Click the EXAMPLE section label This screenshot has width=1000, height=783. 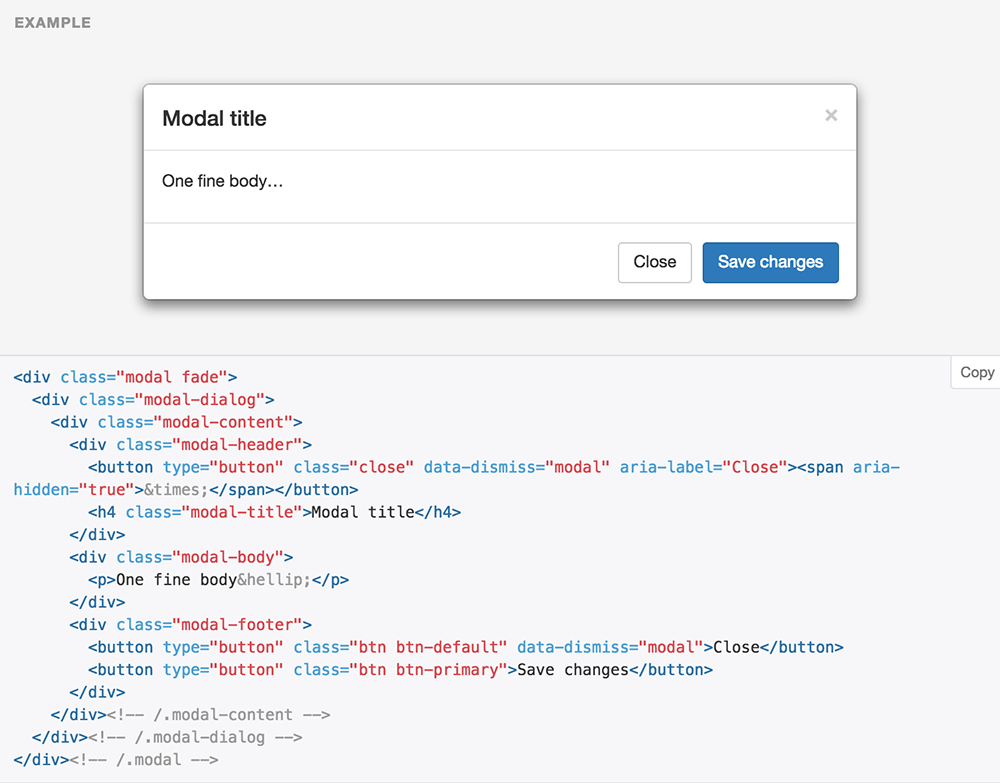click(52, 22)
